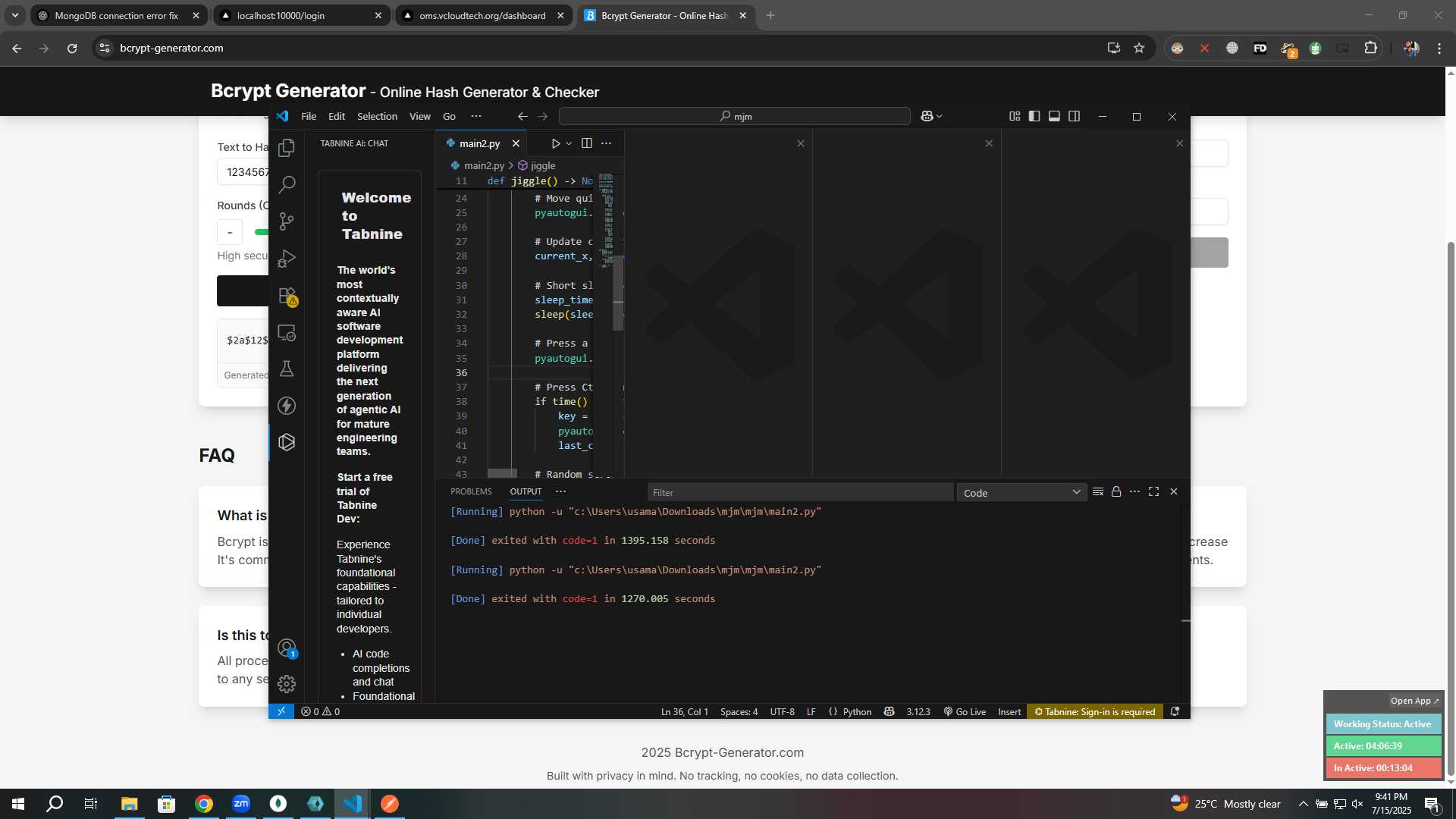Open the output channel Code dropdown
1456x819 pixels.
[1021, 493]
